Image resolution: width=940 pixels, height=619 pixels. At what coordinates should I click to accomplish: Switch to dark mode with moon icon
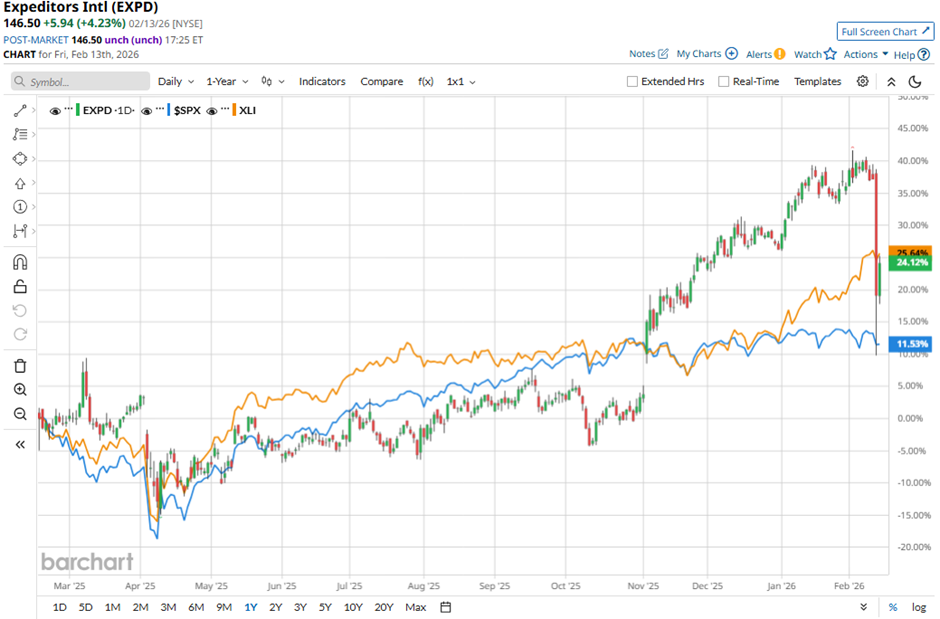[x=916, y=81]
